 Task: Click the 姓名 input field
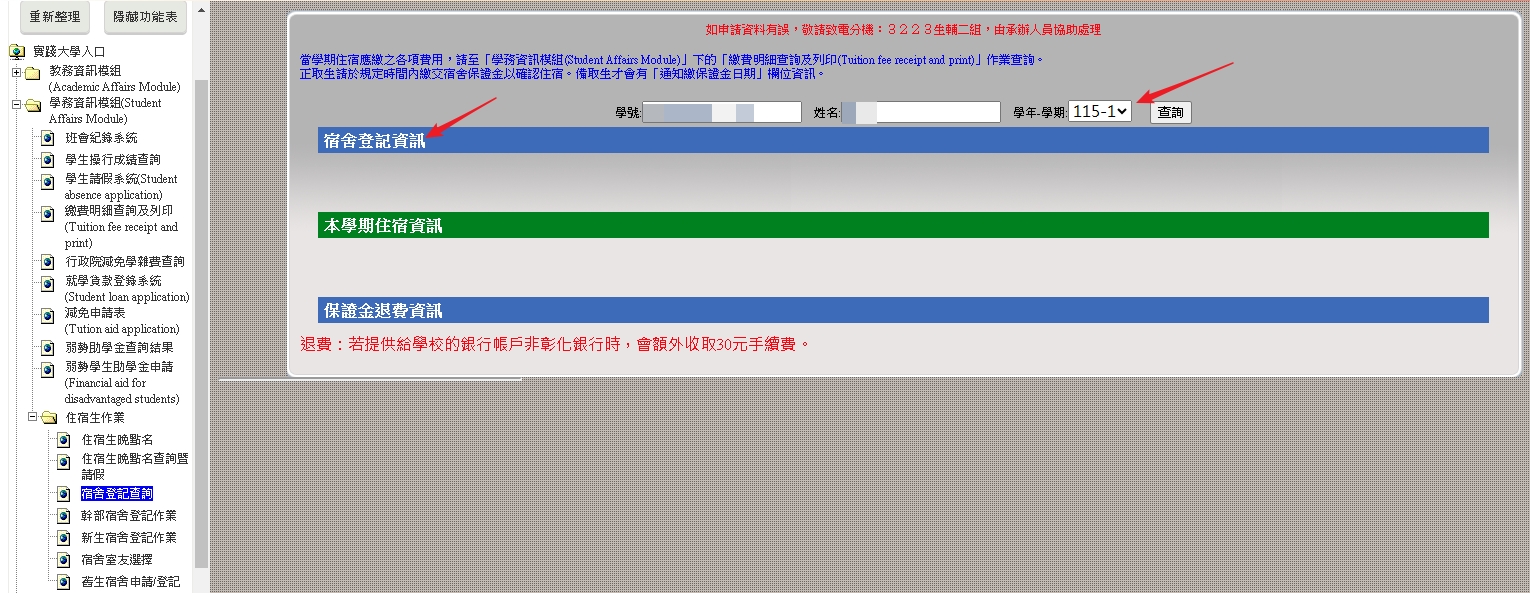coord(920,112)
